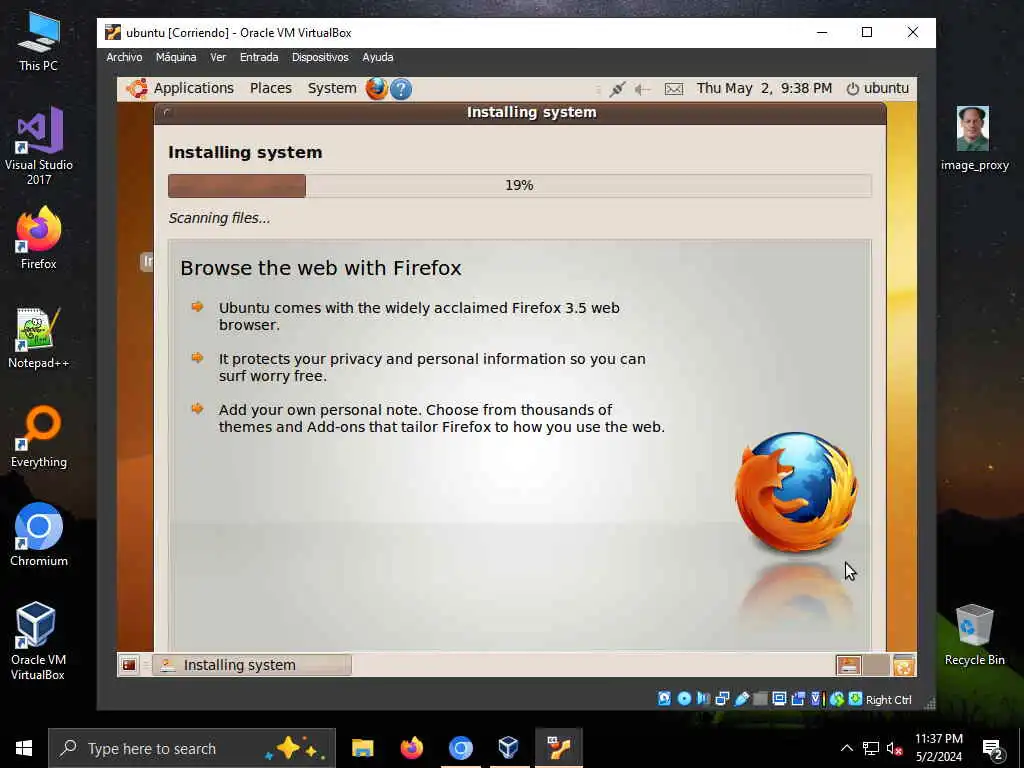This screenshot has height=768, width=1024.
Task: Select the Chromium desktop shortcut
Action: 39,535
